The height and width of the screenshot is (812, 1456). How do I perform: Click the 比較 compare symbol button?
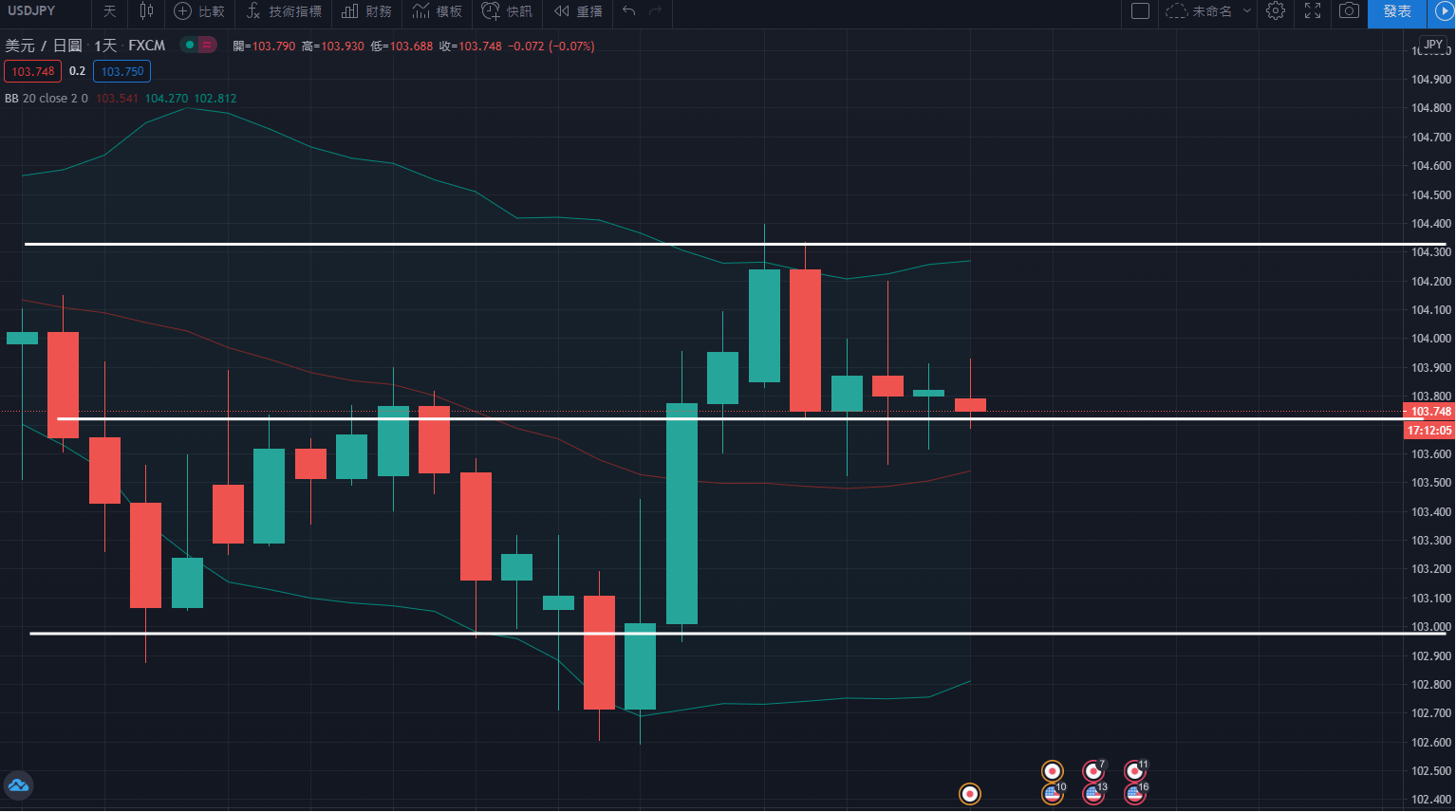pos(199,11)
